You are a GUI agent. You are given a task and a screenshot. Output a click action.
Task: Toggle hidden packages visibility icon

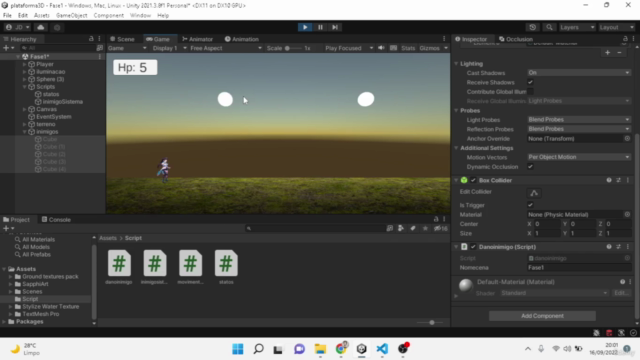[440, 228]
